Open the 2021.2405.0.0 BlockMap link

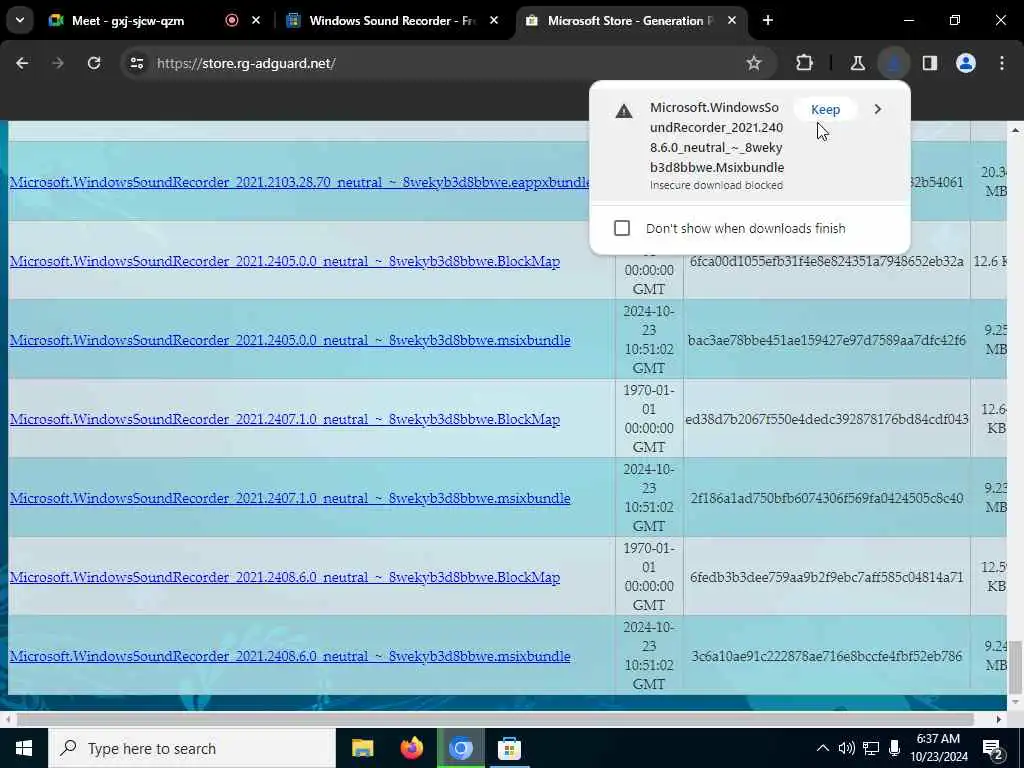pos(285,261)
